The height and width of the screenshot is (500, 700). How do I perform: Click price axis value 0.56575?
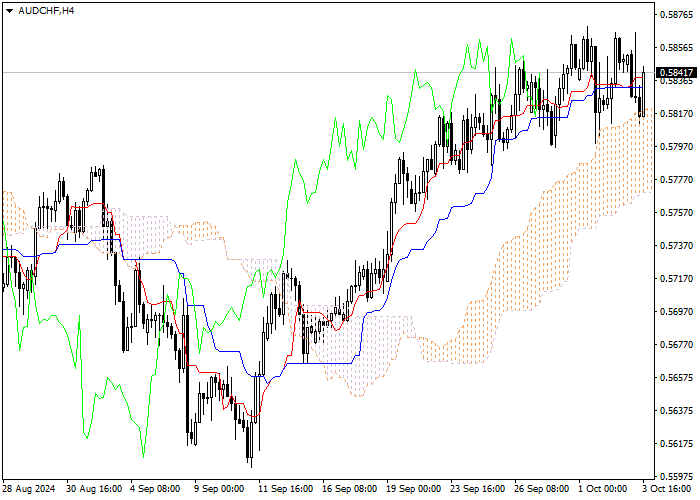coord(677,378)
